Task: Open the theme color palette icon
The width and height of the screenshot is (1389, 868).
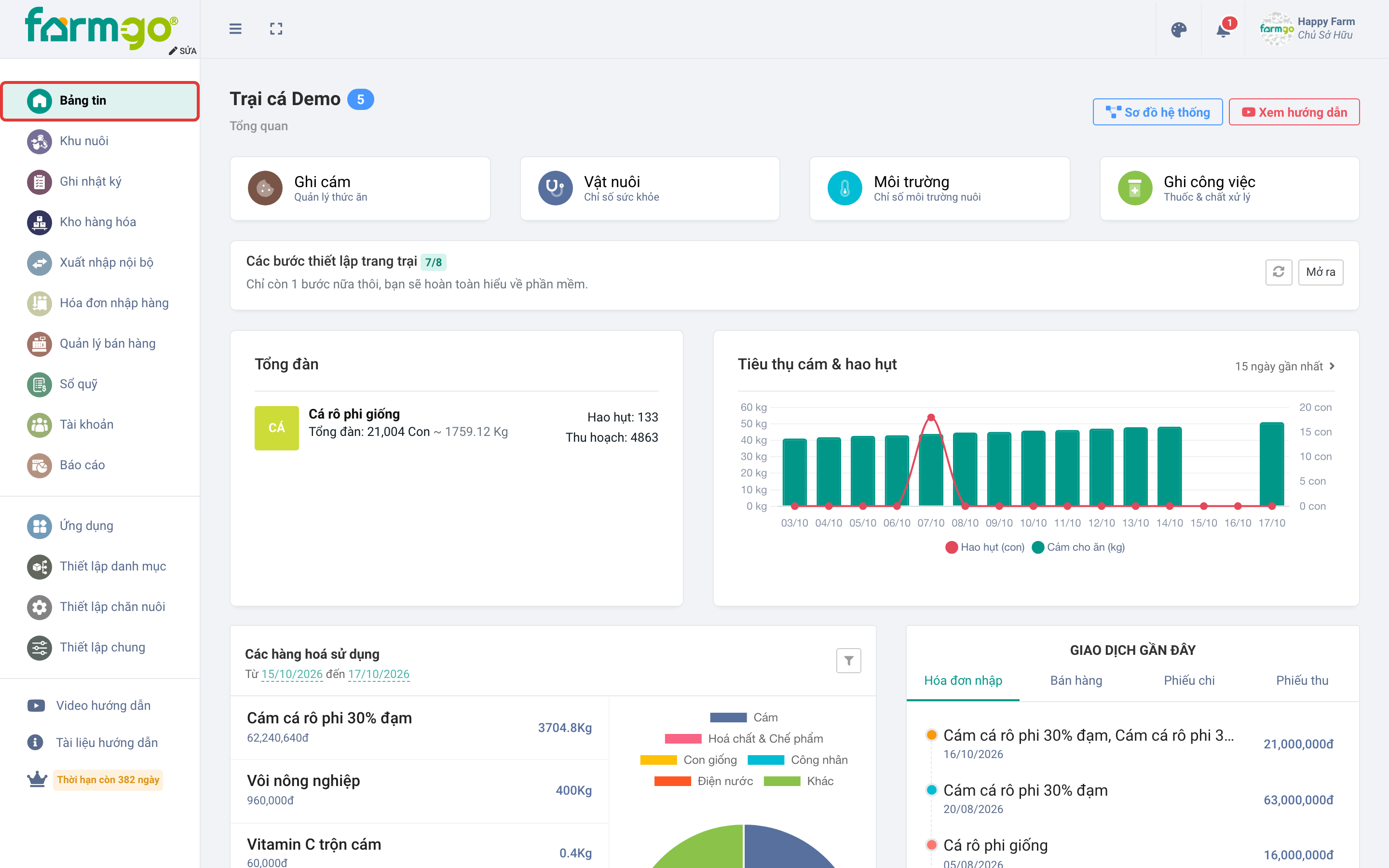Action: point(1178,30)
